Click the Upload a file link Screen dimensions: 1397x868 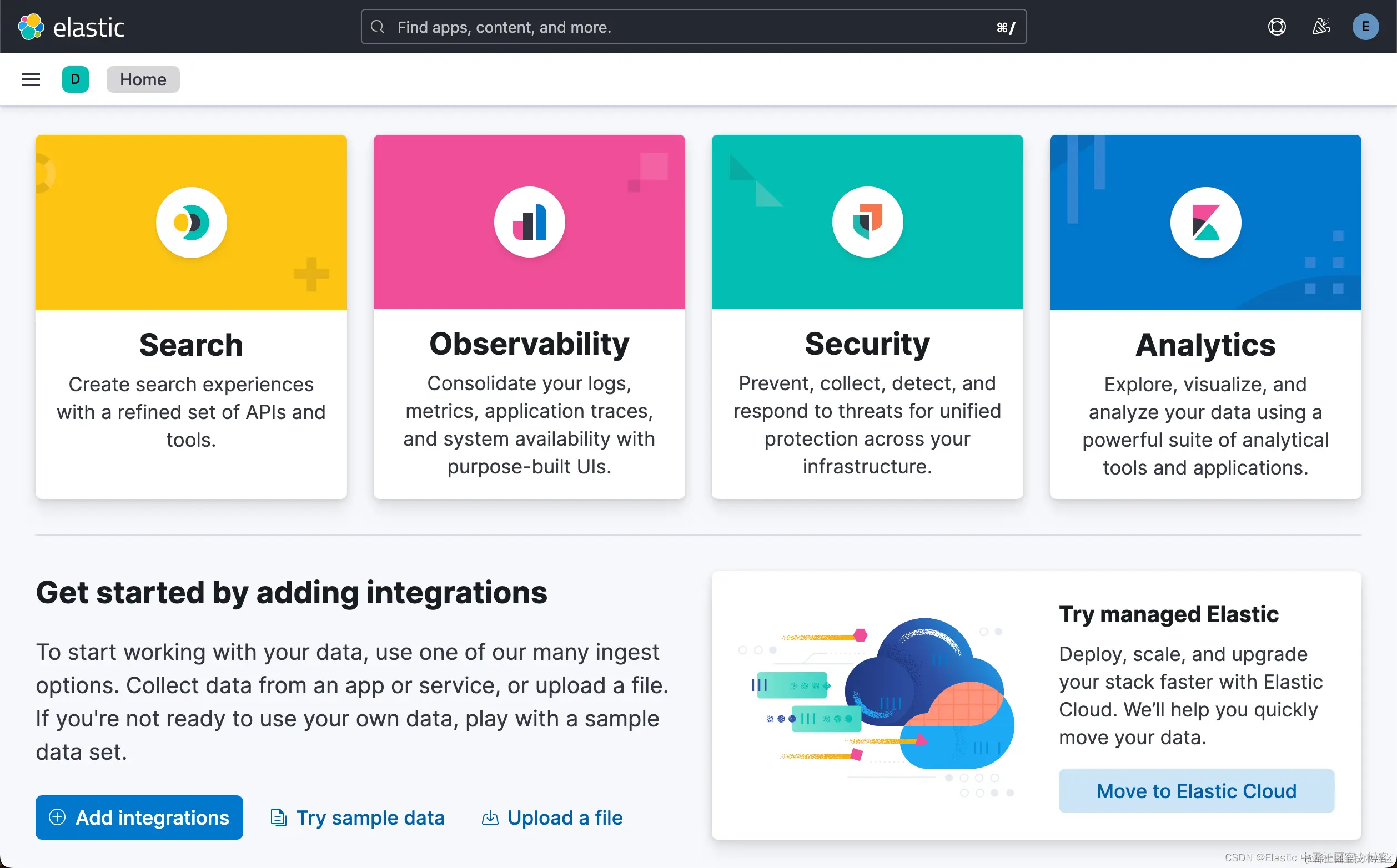tap(552, 817)
